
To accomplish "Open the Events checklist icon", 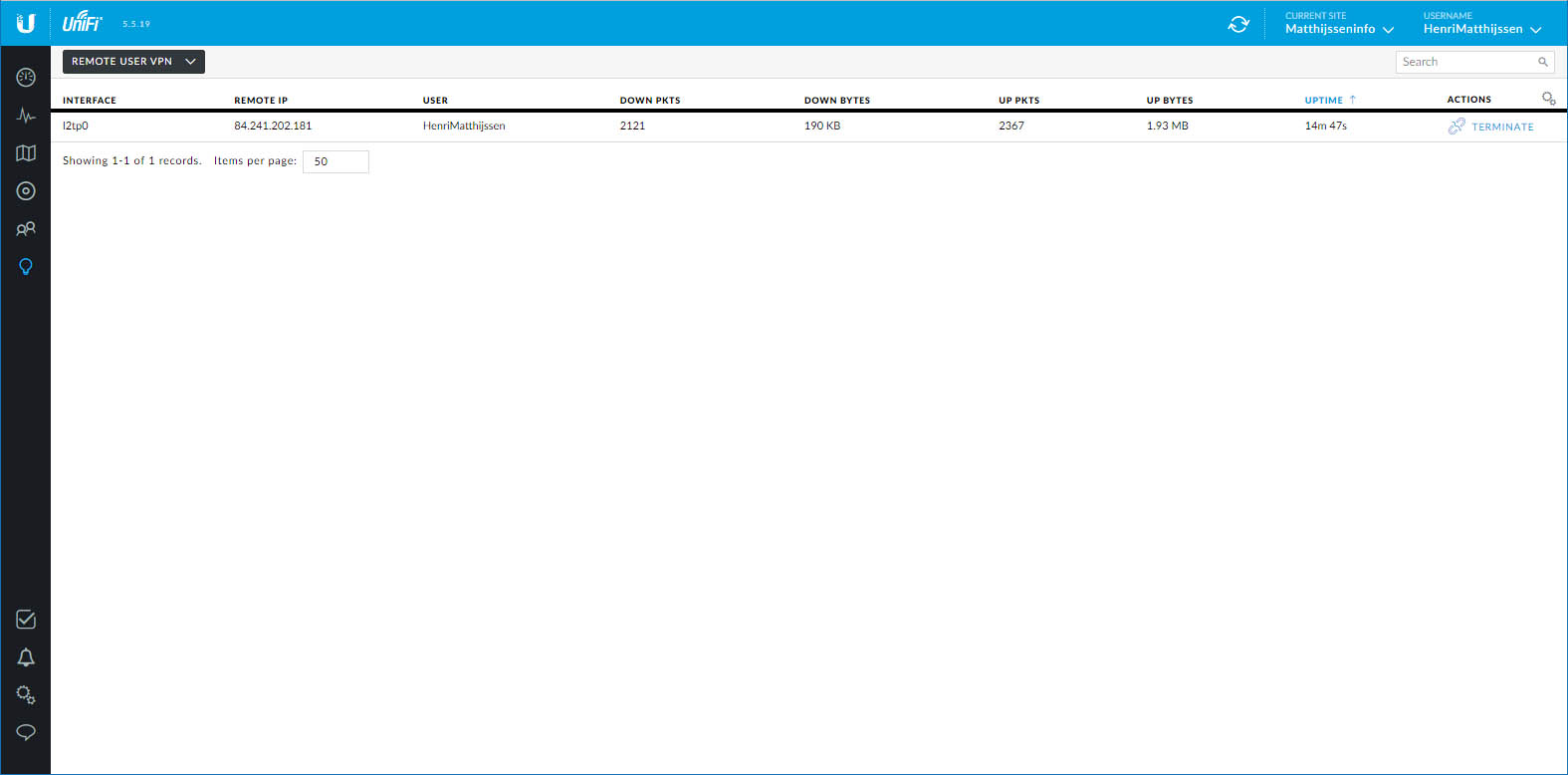I will point(26,620).
